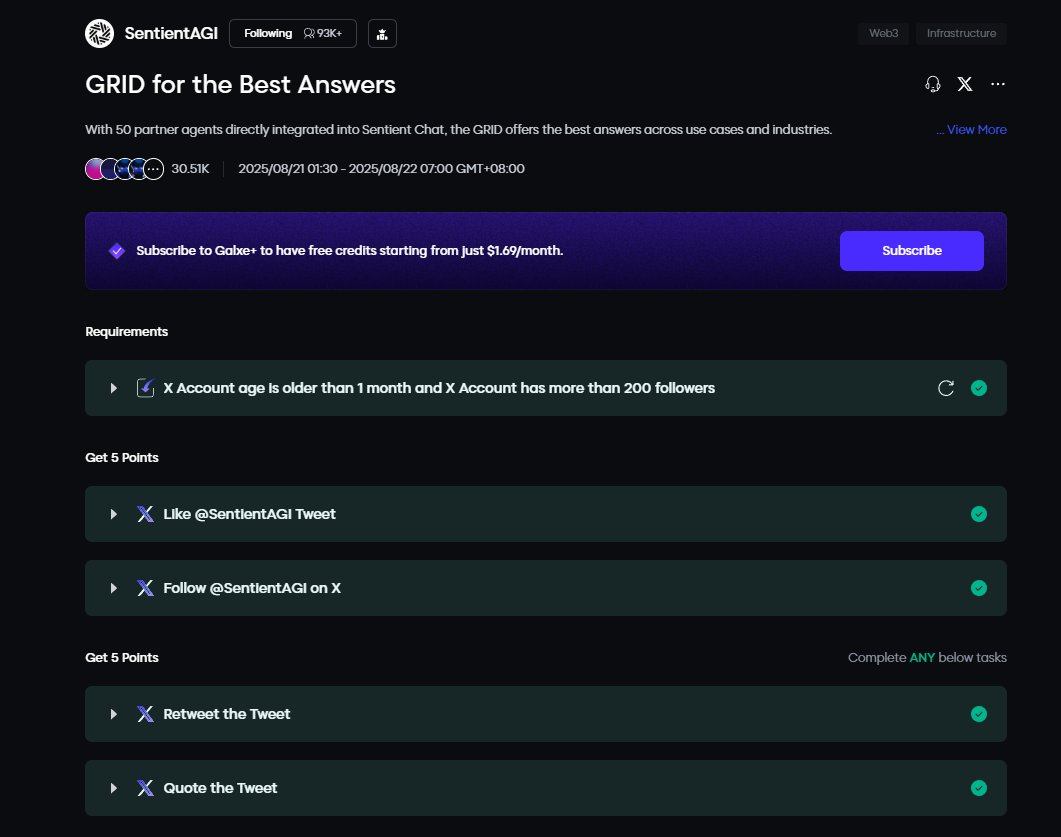Click the quest date range text
The width and height of the screenshot is (1061, 837).
click(x=381, y=168)
